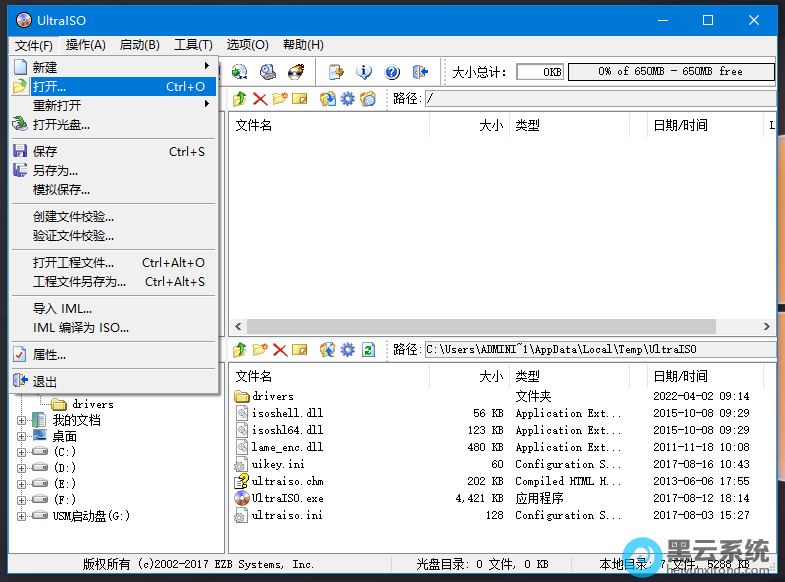This screenshot has height=582, width=785.
Task: Select the UltraISO.exe file in the local list
Action: click(287, 498)
